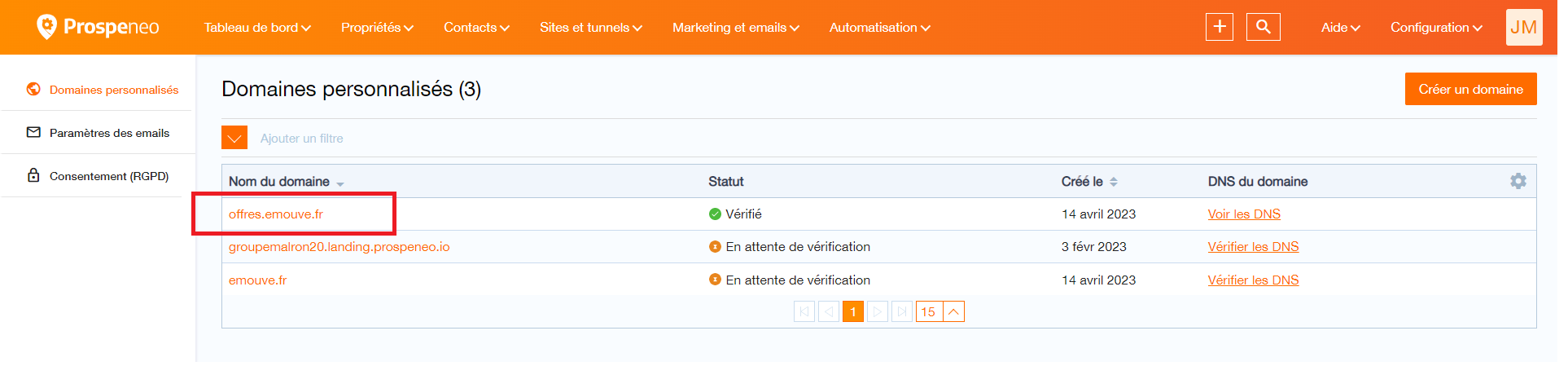Click Créer un domaine button
This screenshot has width=1568, height=366.
click(x=1470, y=89)
